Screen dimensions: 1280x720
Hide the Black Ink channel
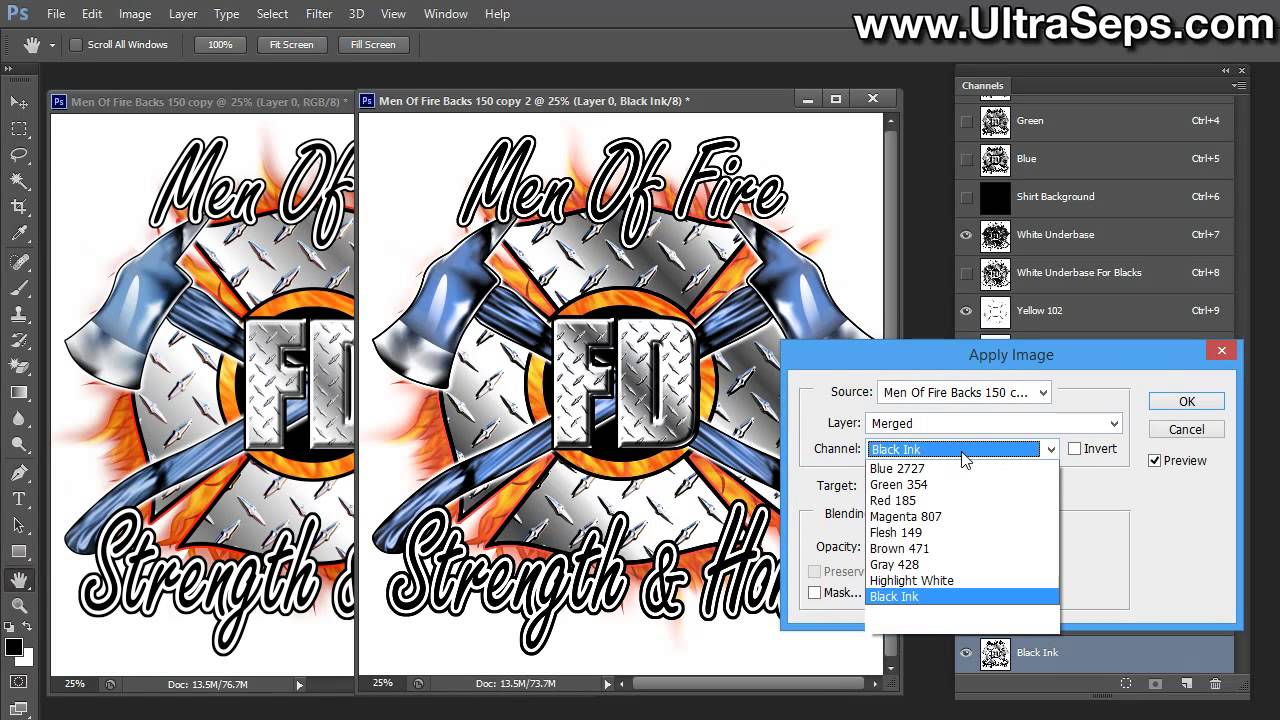[966, 653]
